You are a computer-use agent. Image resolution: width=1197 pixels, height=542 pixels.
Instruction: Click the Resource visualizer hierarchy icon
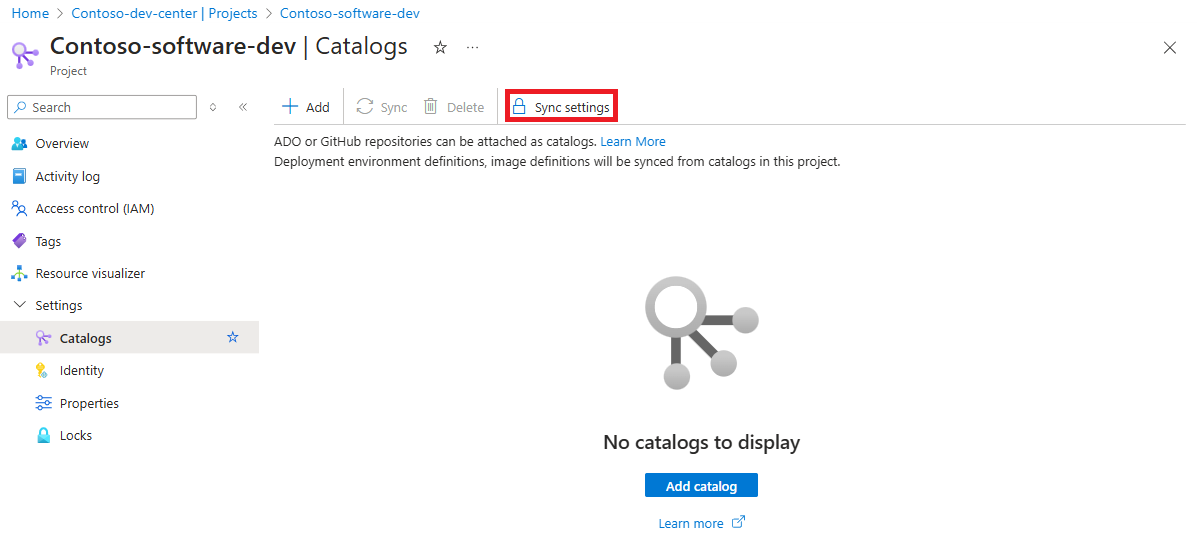[20, 273]
